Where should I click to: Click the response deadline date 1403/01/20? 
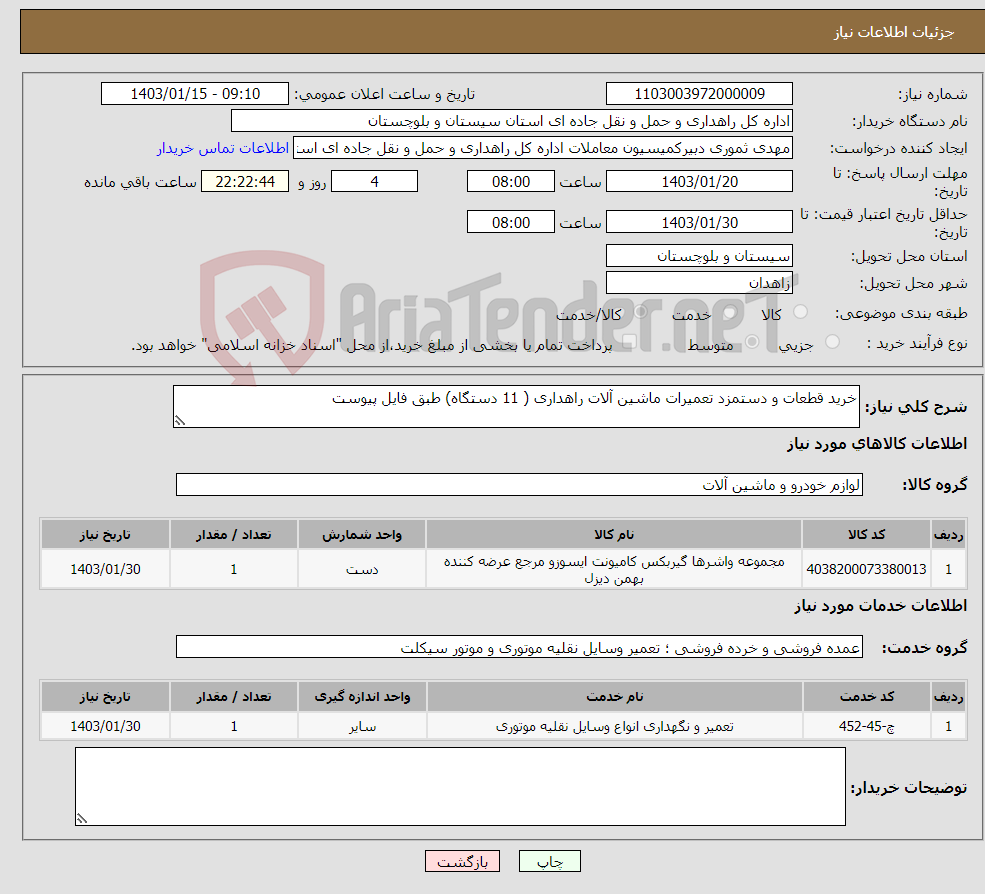pos(699,182)
